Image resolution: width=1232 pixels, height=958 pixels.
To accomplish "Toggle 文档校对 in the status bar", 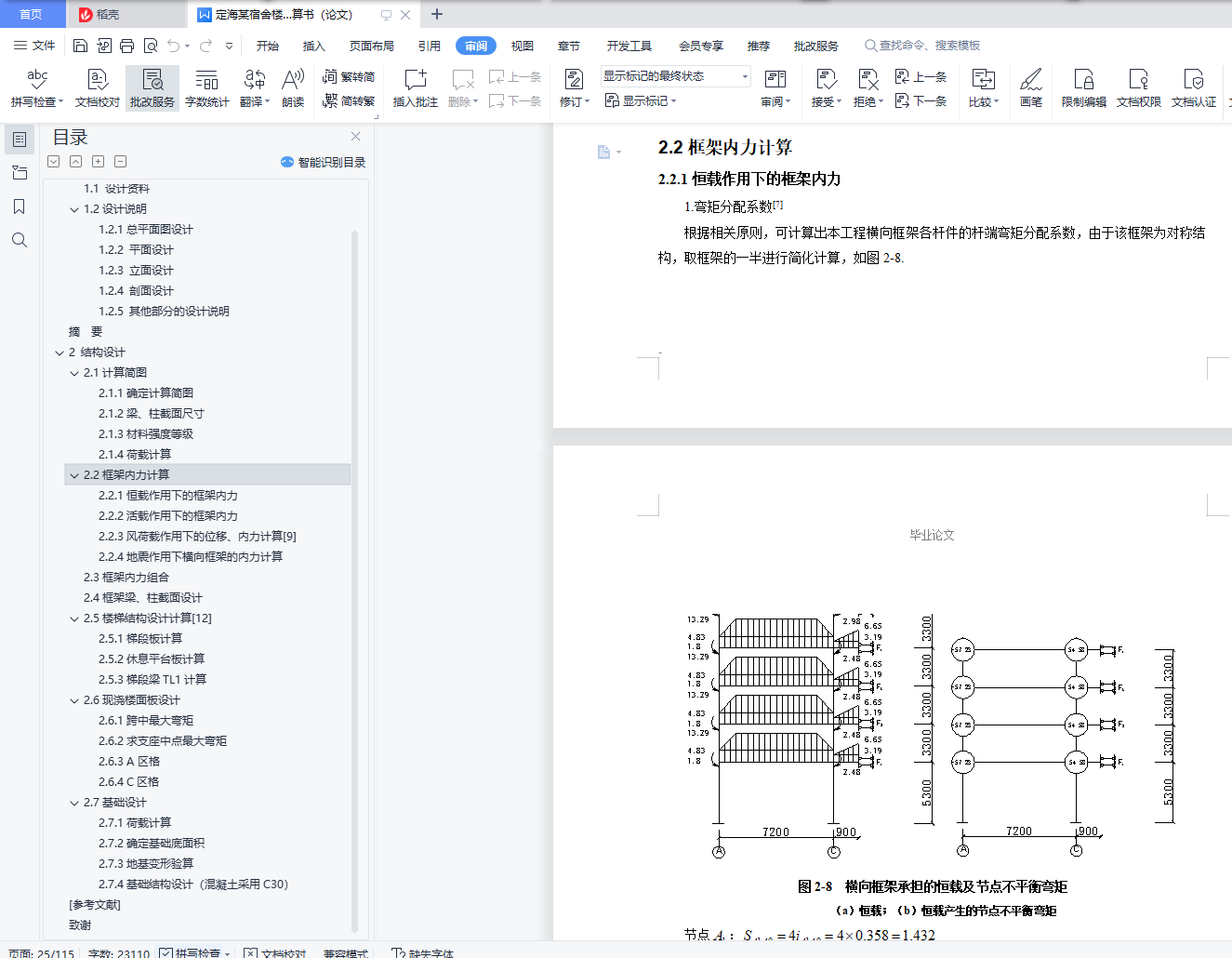I will coord(275,953).
